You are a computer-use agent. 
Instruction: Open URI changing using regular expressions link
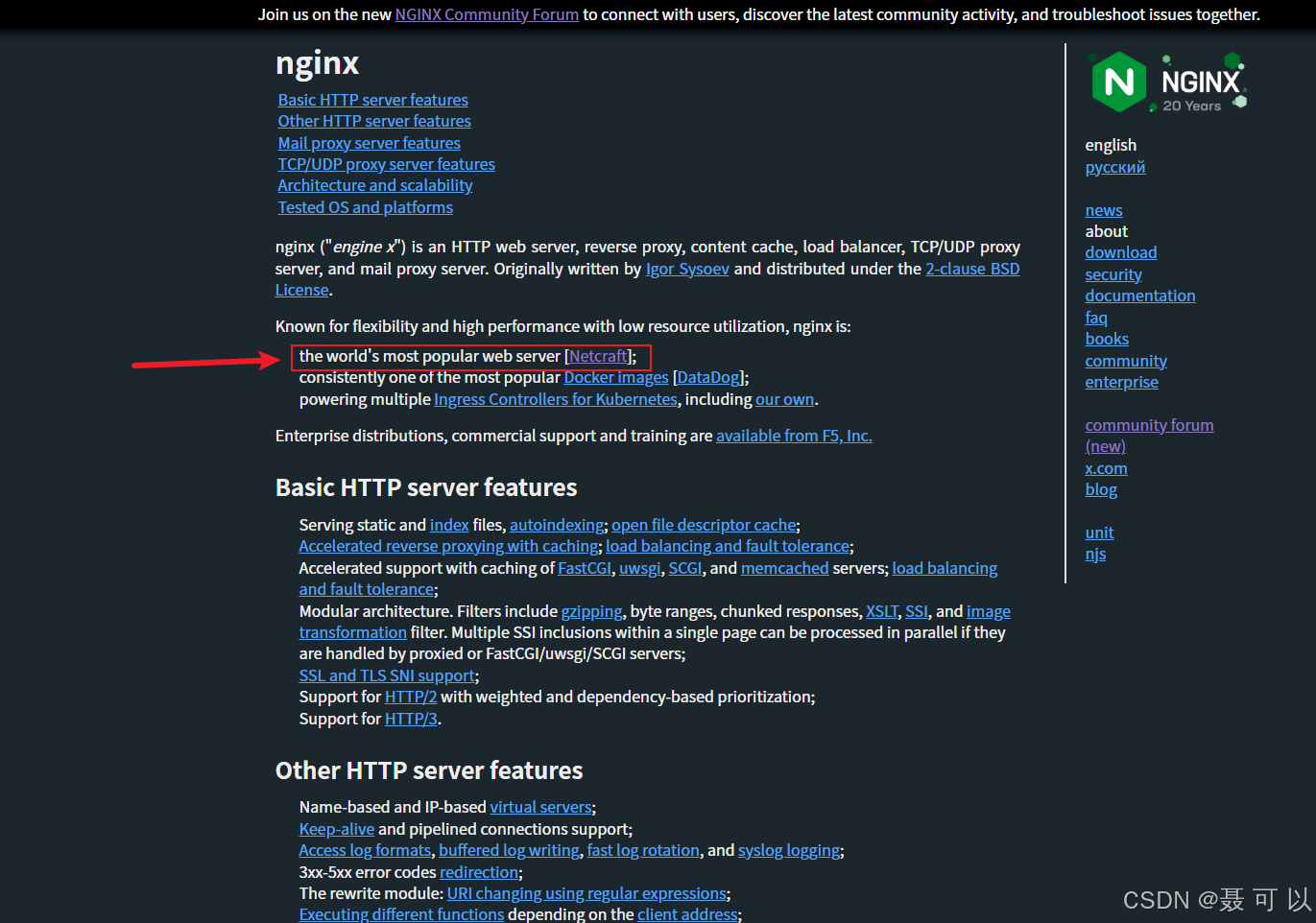tap(586, 893)
